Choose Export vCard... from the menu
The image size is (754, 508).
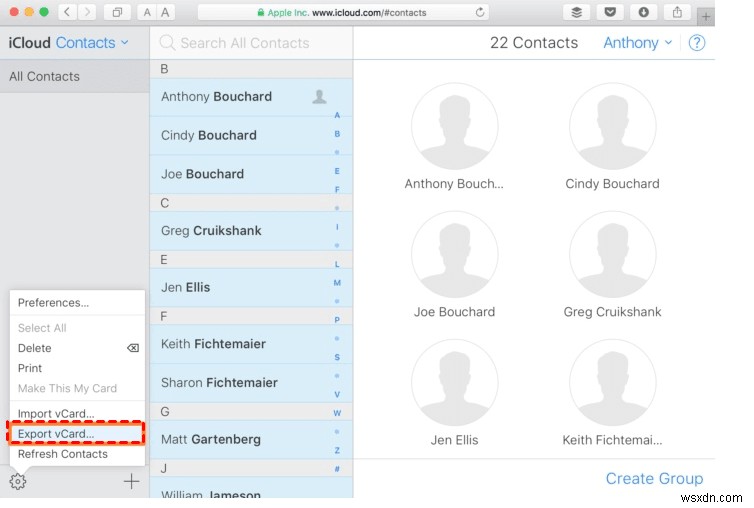tap(77, 433)
